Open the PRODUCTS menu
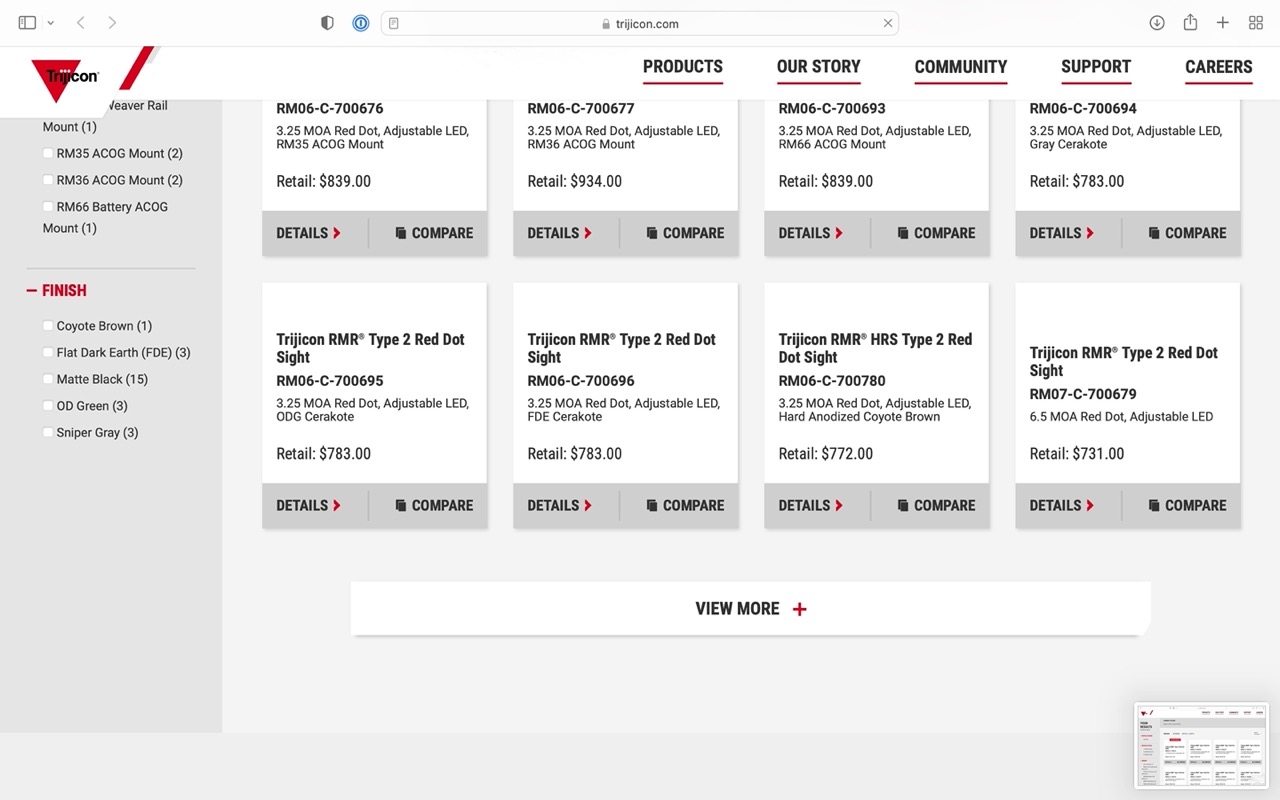Screen dimensions: 1280x800 coord(683,67)
